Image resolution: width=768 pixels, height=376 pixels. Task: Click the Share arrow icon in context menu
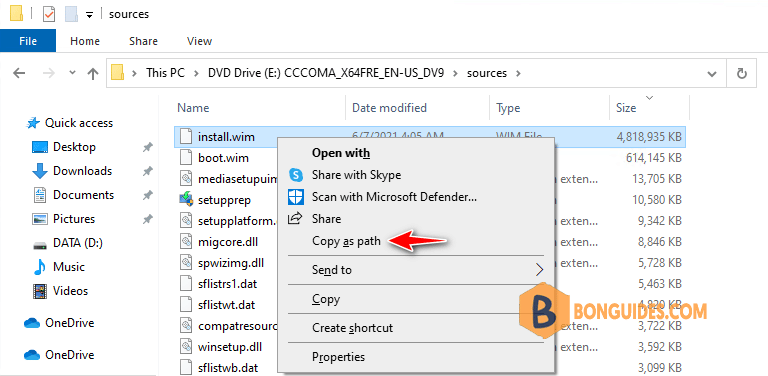click(295, 218)
